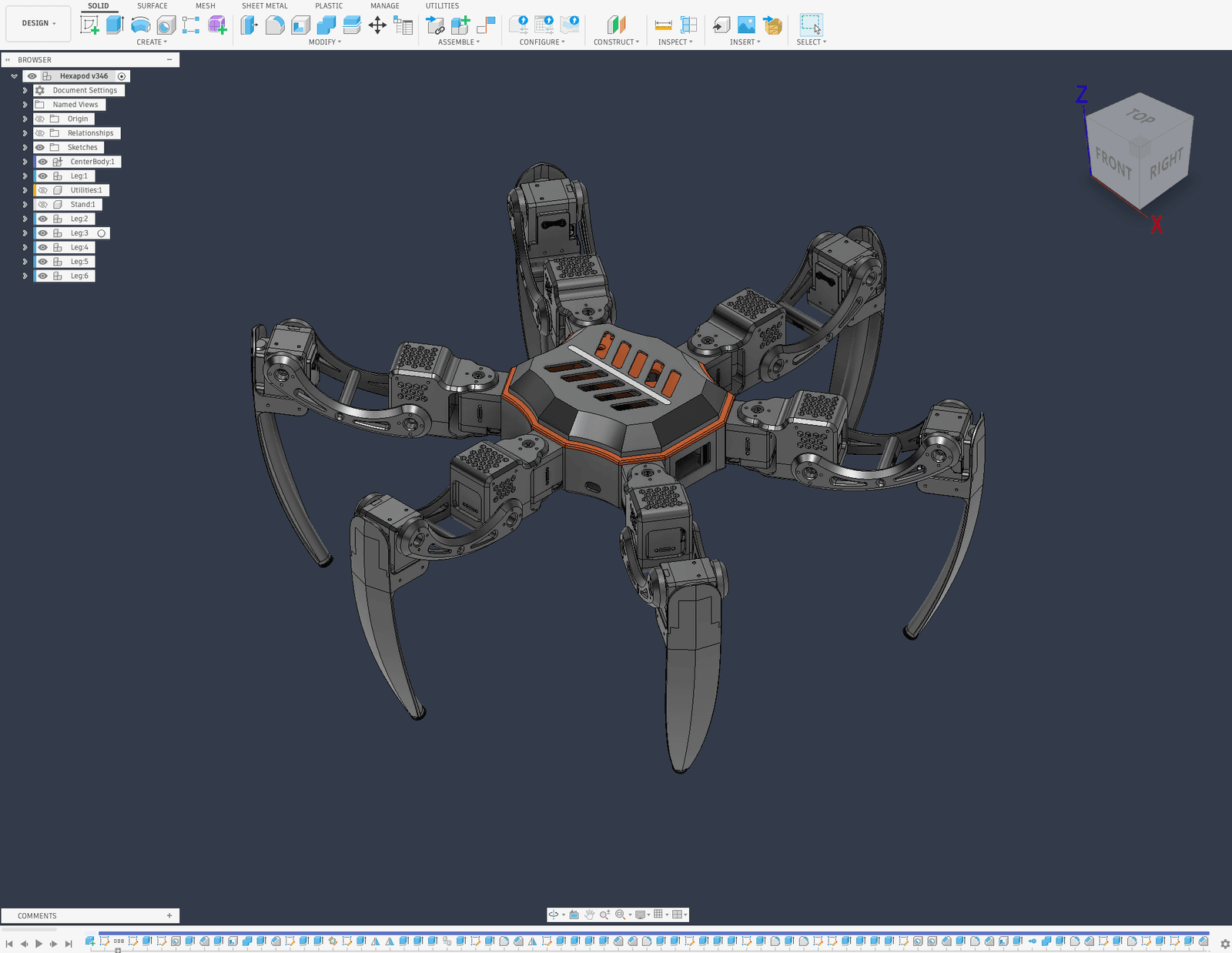The width and height of the screenshot is (1232, 953).
Task: Expand the Leg:6 tree node
Action: coord(25,276)
